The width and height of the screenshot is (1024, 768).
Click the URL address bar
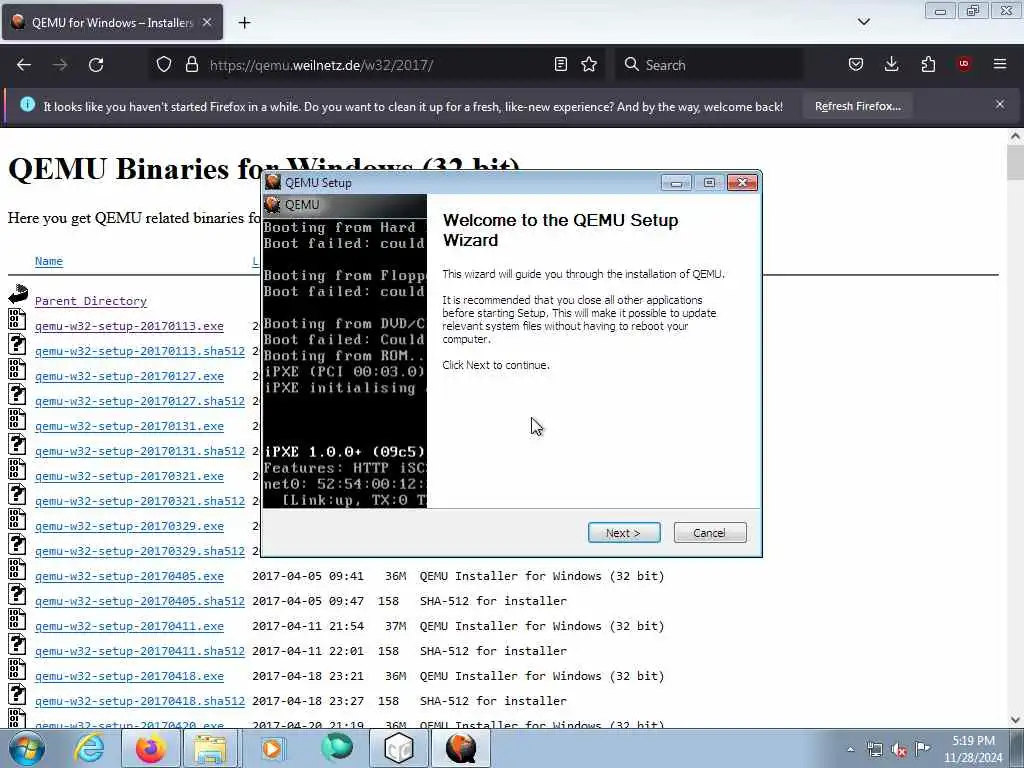coord(376,65)
